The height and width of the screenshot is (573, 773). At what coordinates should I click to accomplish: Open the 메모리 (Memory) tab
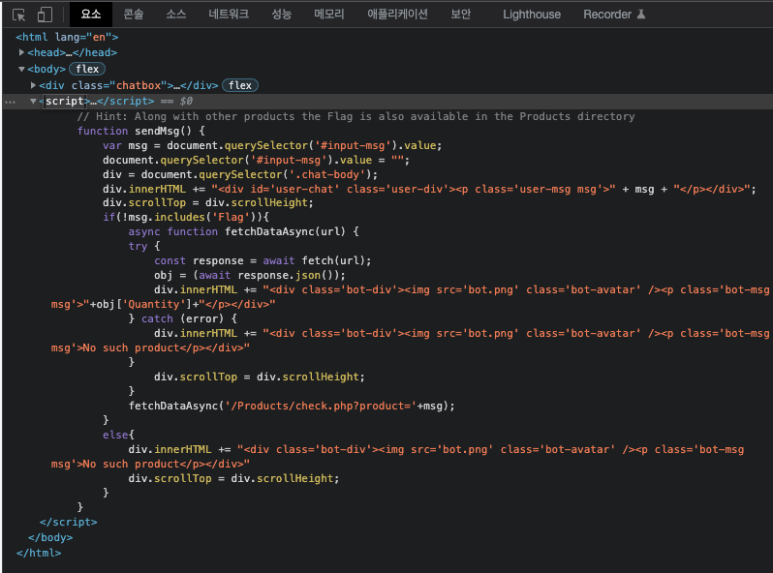coord(329,14)
